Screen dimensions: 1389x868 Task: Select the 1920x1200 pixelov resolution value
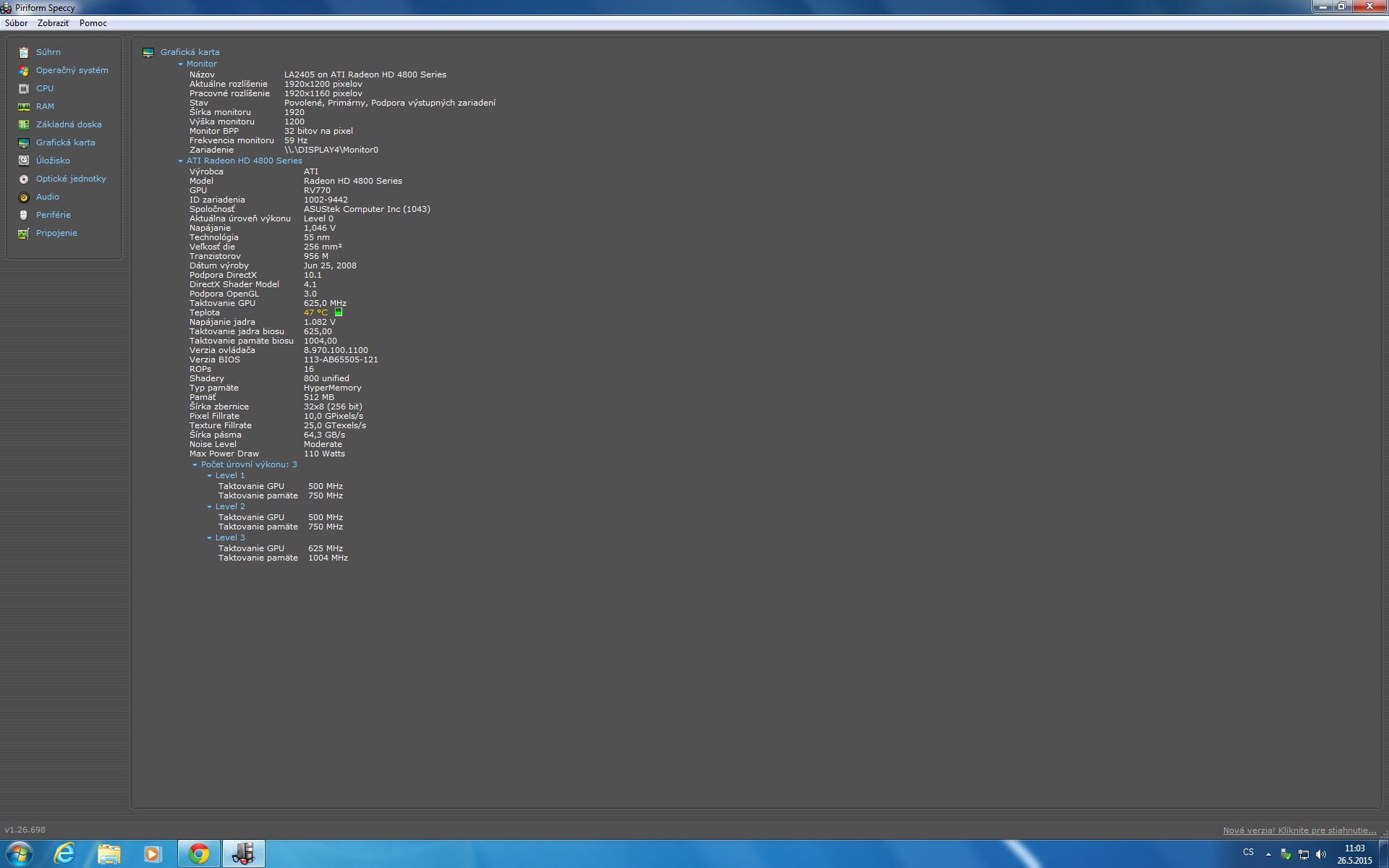[323, 84]
